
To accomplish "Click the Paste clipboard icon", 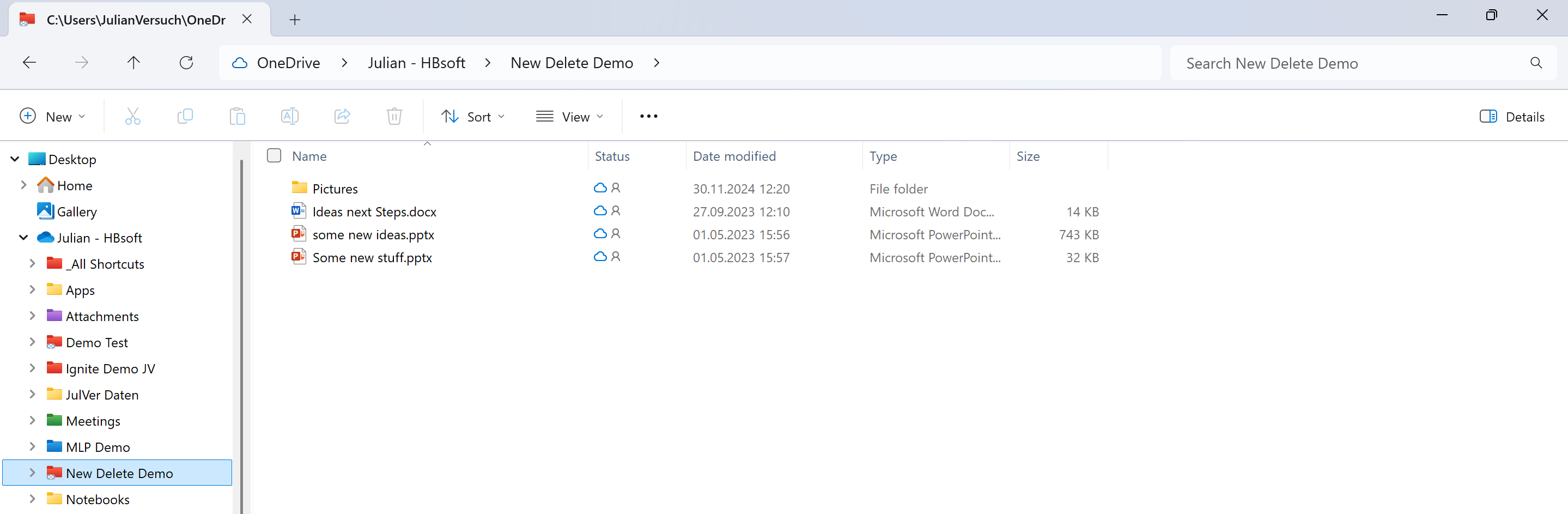I will (238, 116).
